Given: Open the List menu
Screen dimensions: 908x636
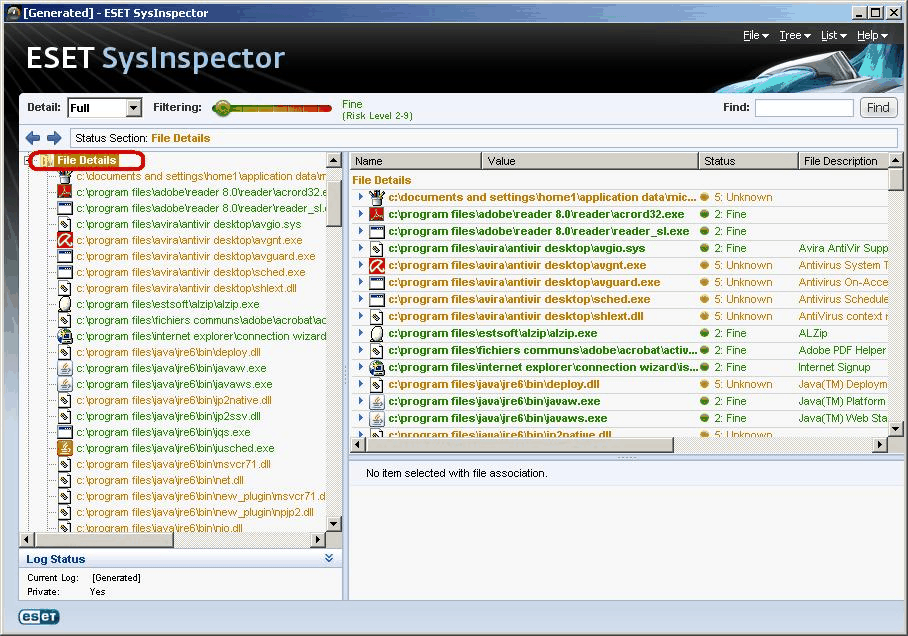Looking at the screenshot, I should [833, 35].
